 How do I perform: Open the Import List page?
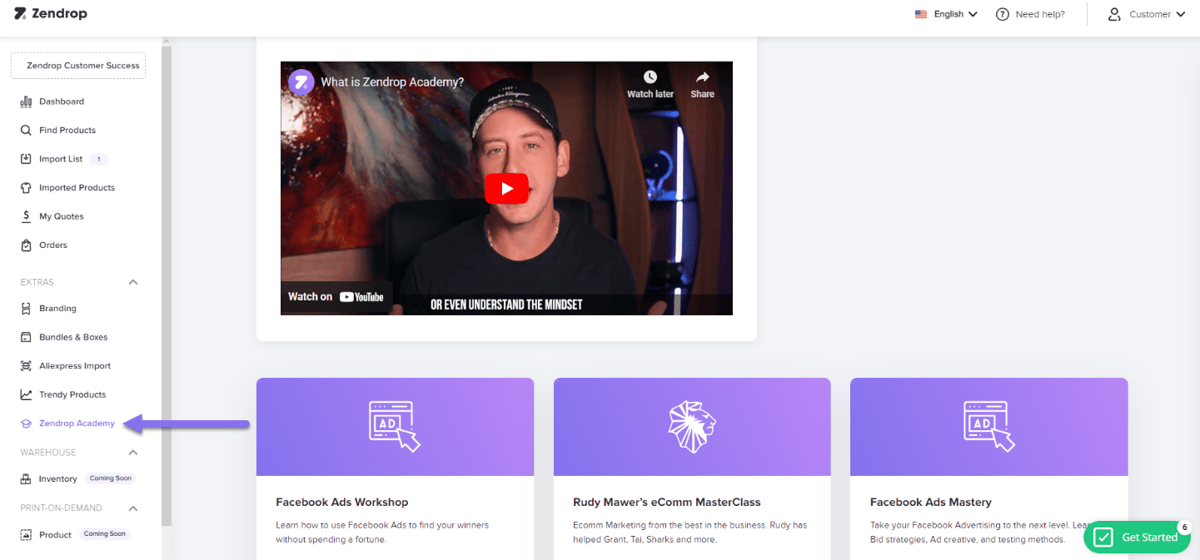[x=61, y=159]
